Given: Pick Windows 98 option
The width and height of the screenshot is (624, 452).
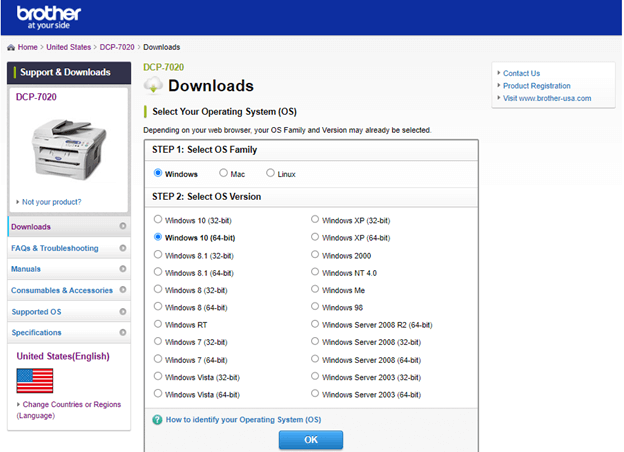Looking at the screenshot, I should click(x=315, y=306).
